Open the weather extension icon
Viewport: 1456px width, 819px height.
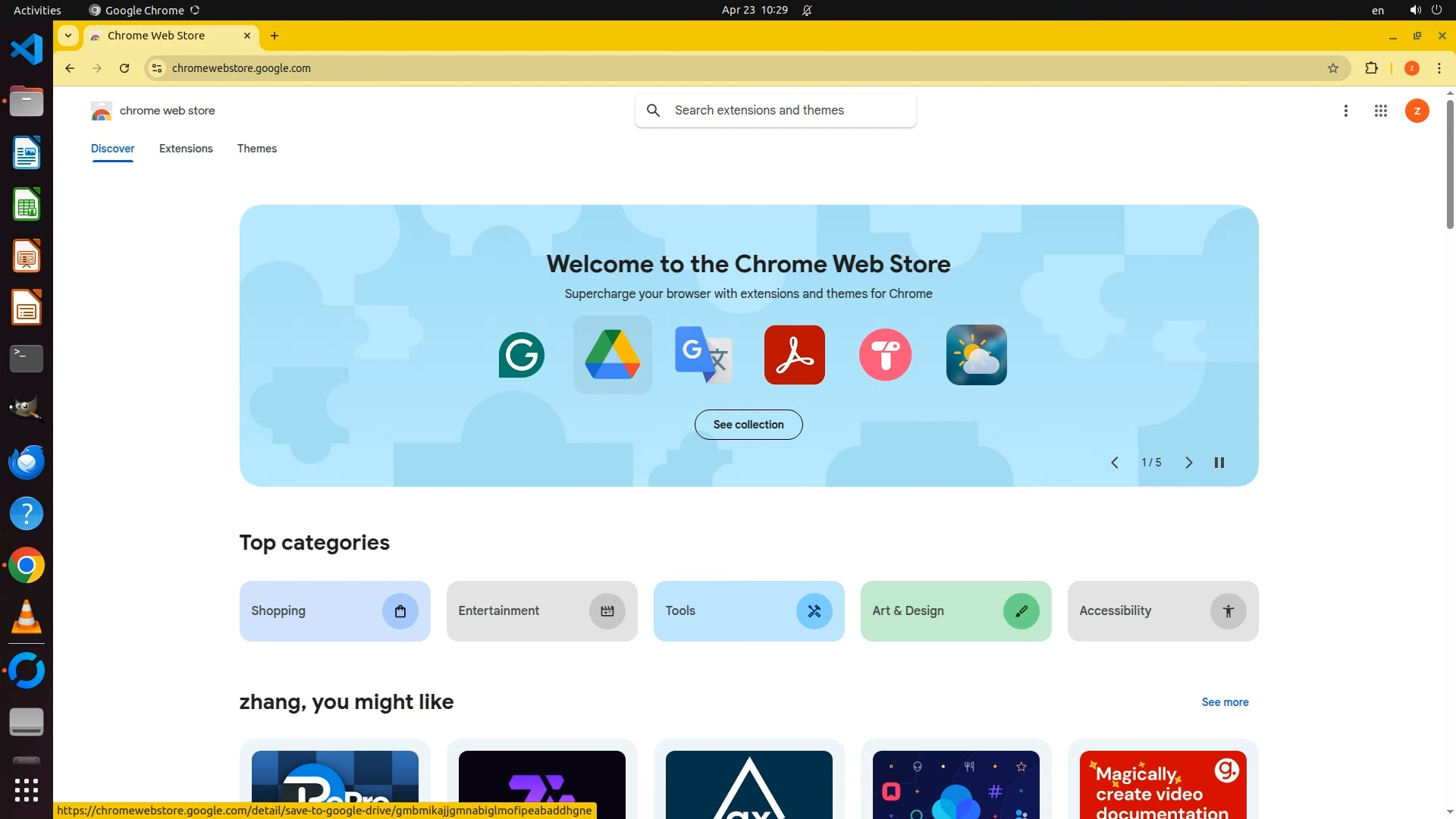[x=976, y=355]
